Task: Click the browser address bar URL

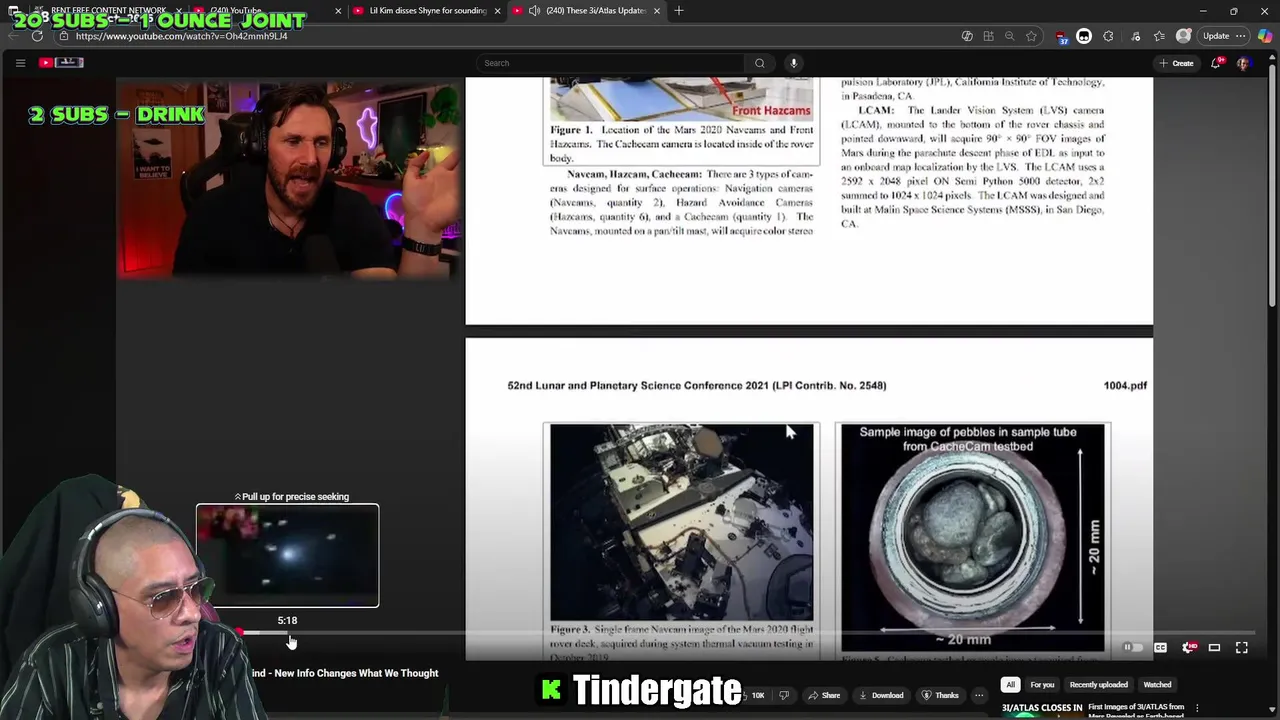Action: (181, 36)
